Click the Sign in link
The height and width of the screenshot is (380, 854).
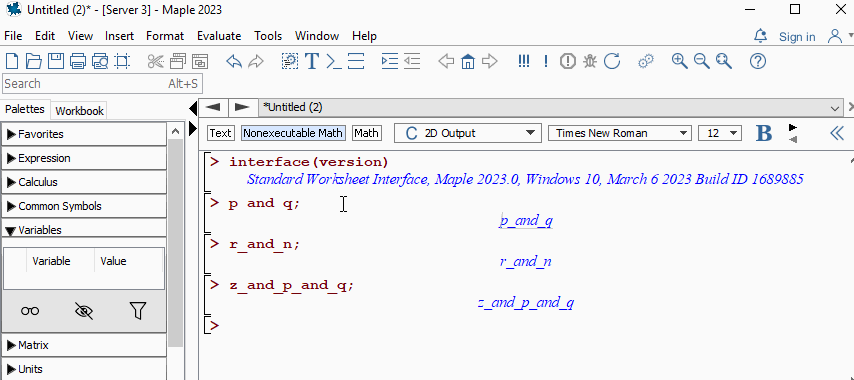pyautogui.click(x=797, y=36)
